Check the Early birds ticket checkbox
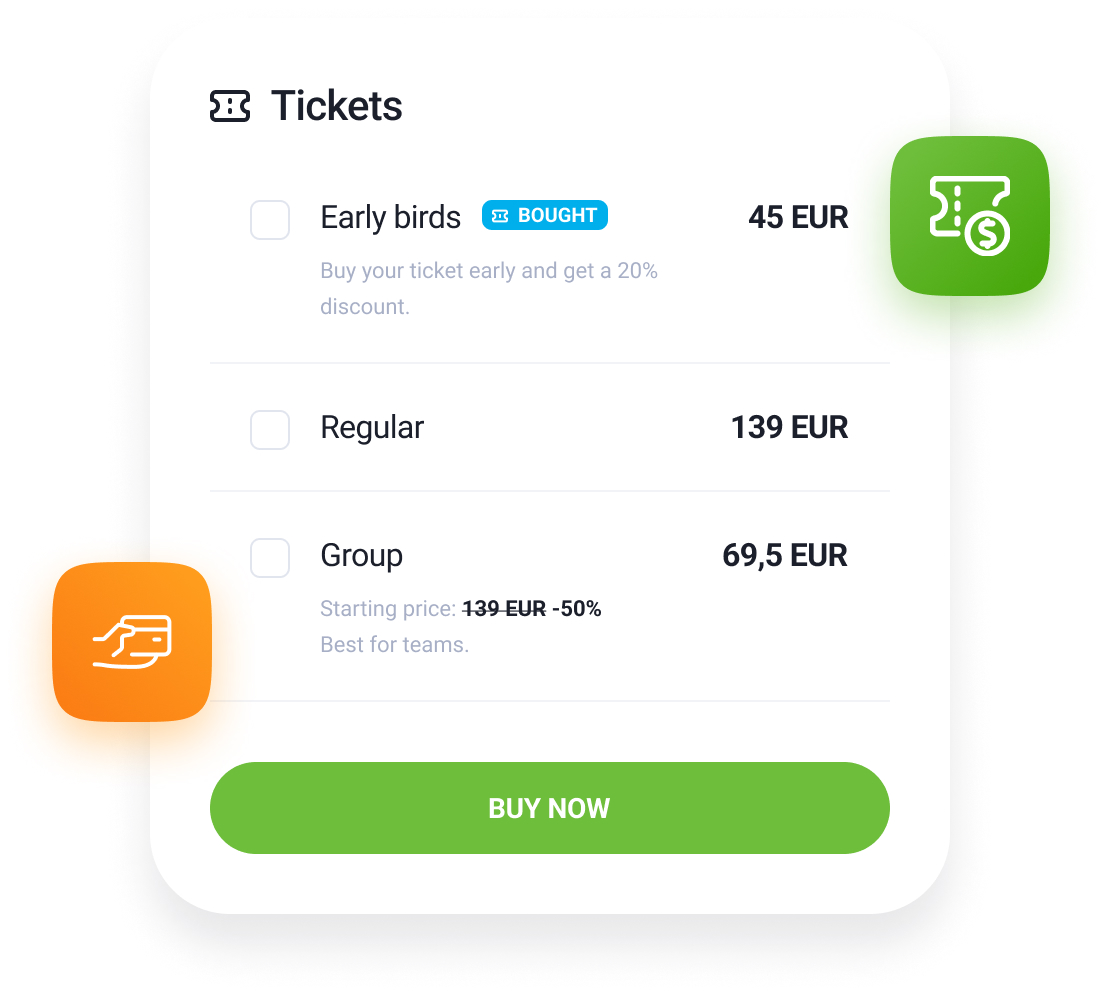Screen dimensions: 1102x996 [x=270, y=220]
